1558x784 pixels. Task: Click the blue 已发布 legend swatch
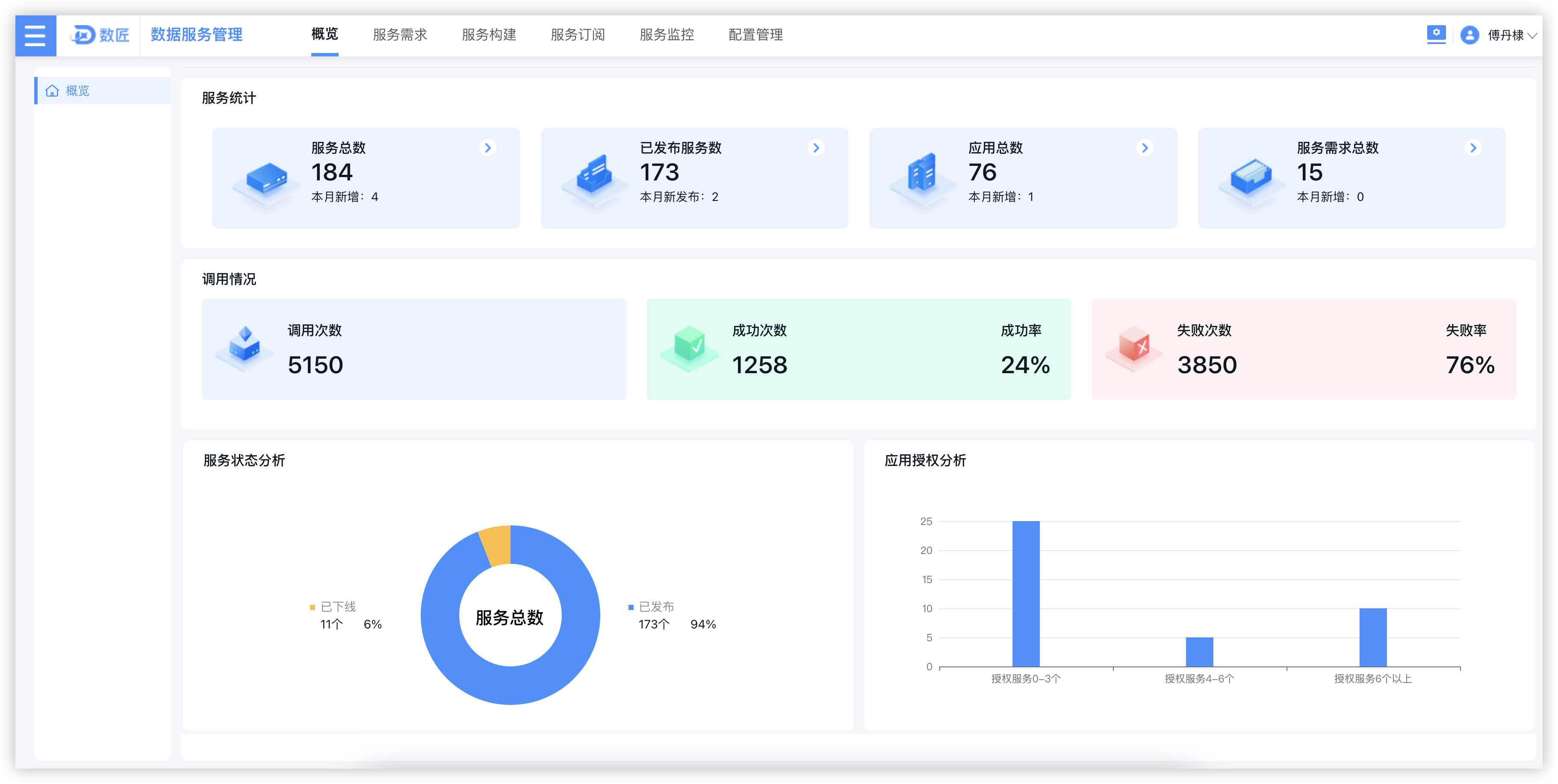pyautogui.click(x=631, y=607)
